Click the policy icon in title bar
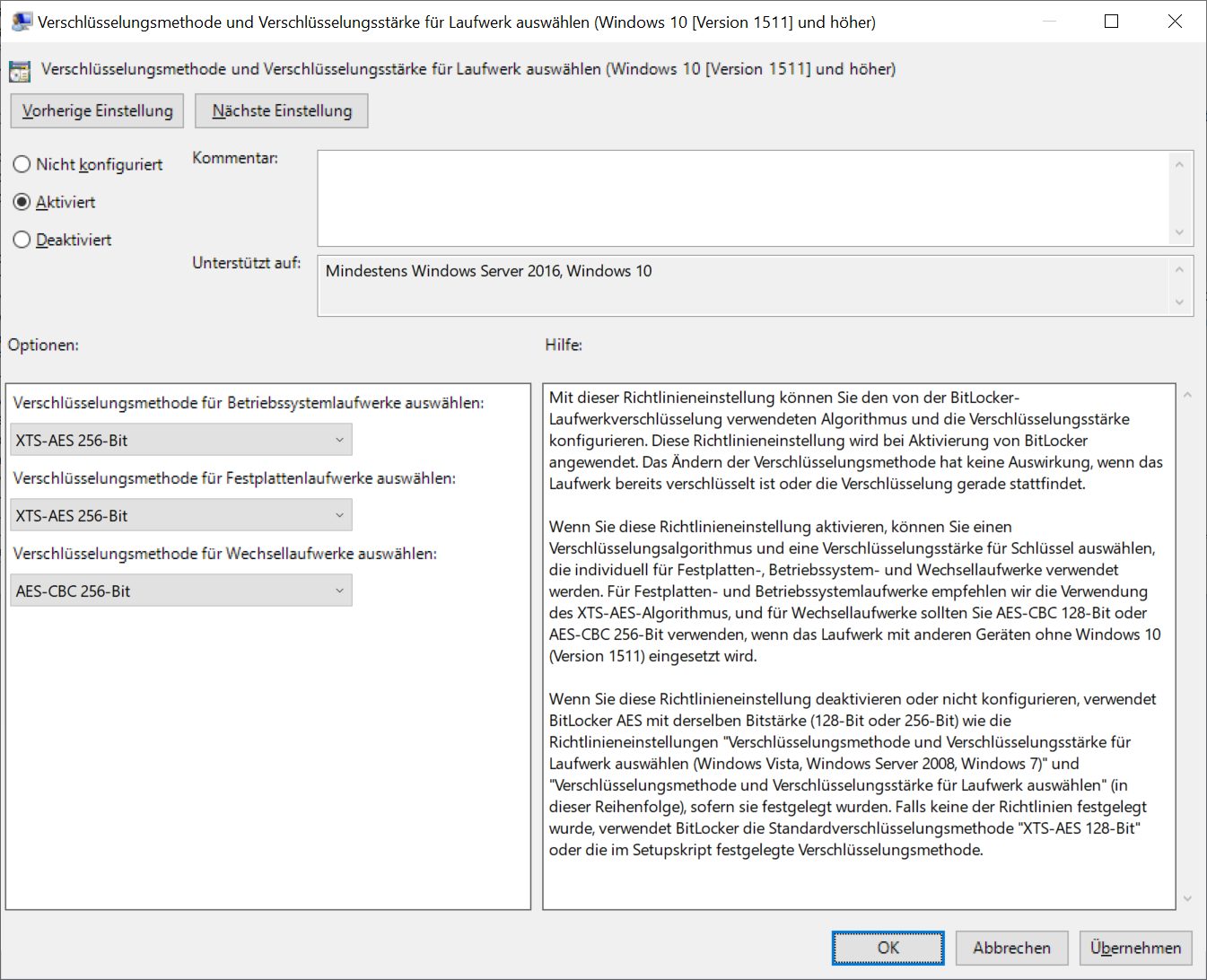This screenshot has height=980, width=1207. (x=22, y=22)
